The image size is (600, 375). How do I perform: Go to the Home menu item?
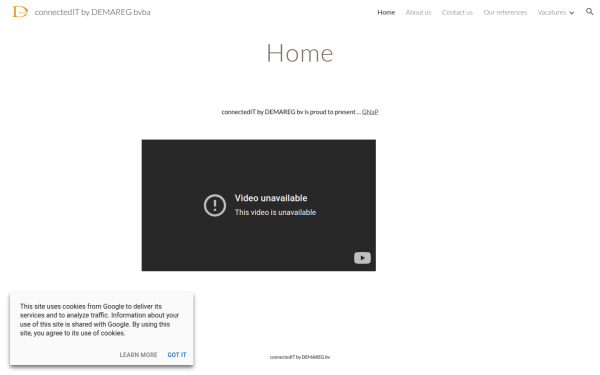(x=386, y=12)
